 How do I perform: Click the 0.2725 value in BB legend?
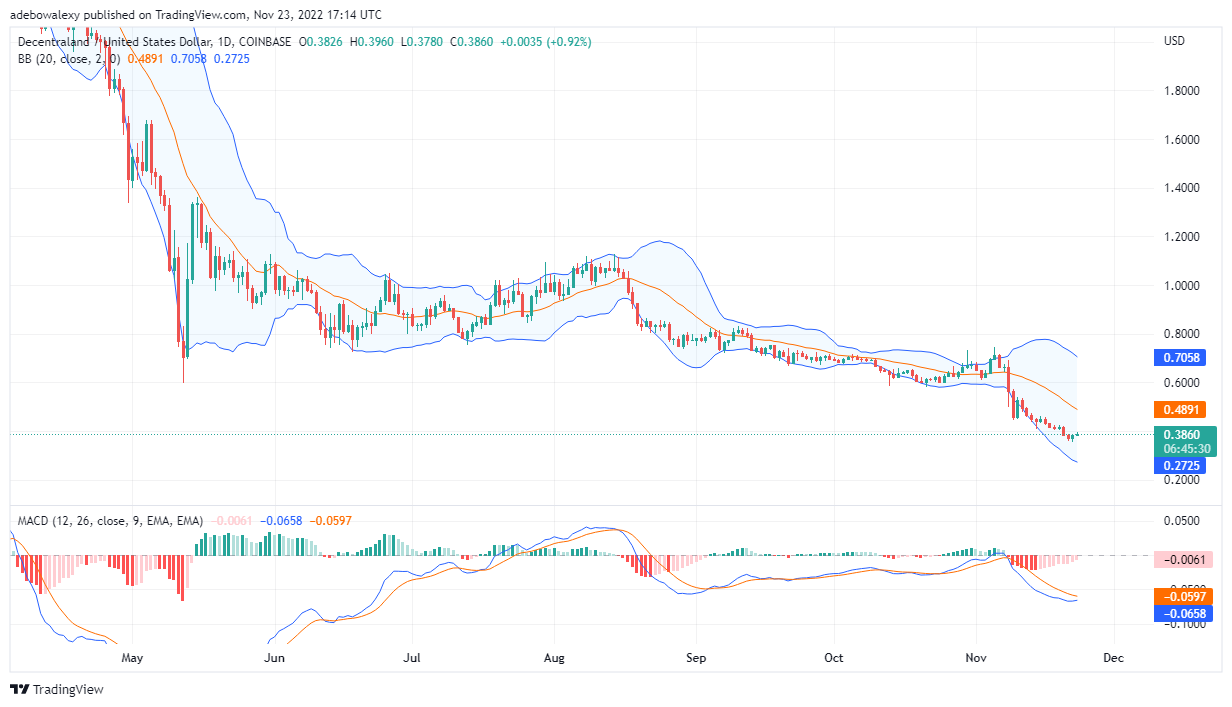pos(232,59)
